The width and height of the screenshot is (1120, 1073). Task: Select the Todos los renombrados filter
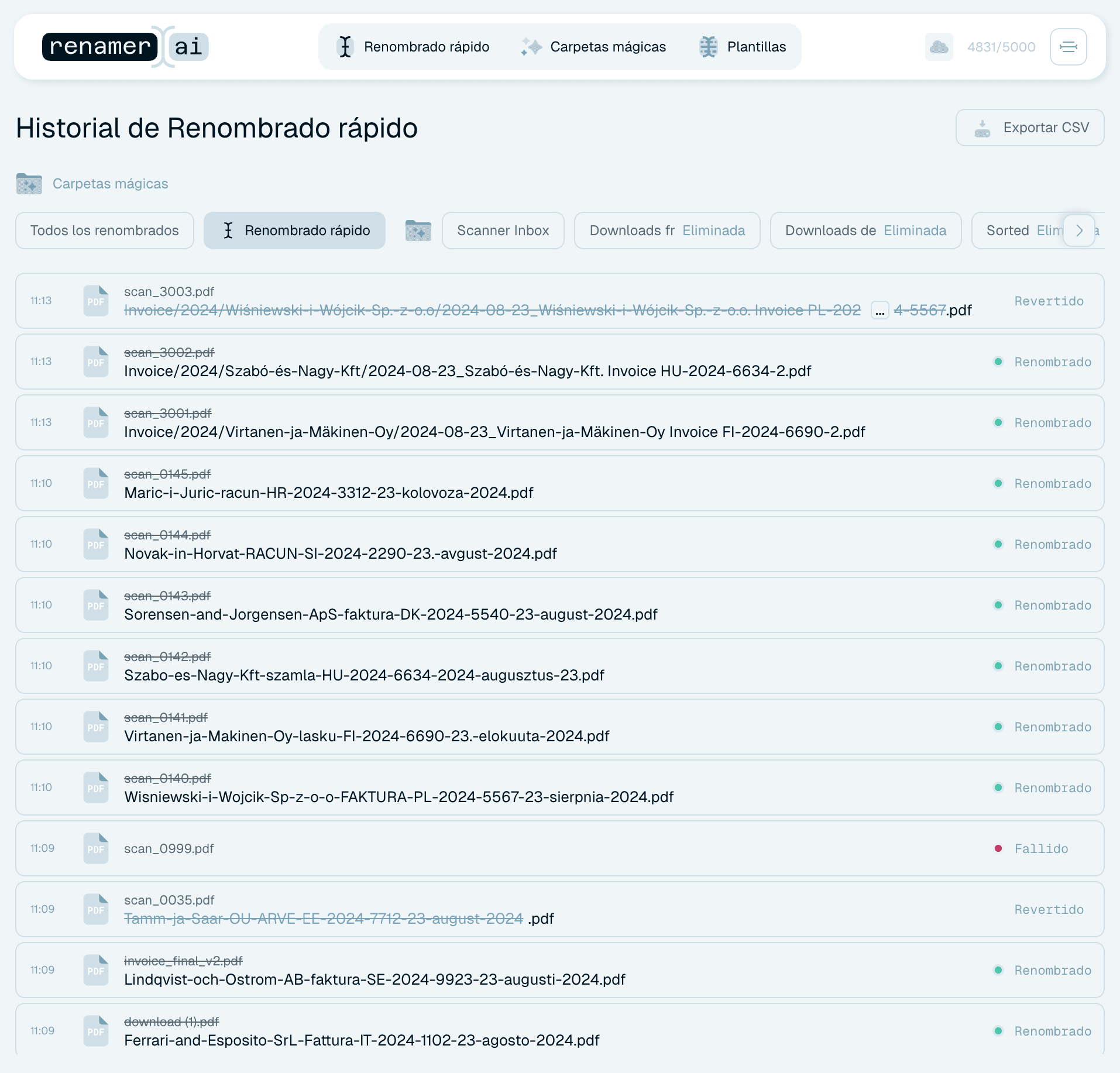click(105, 231)
